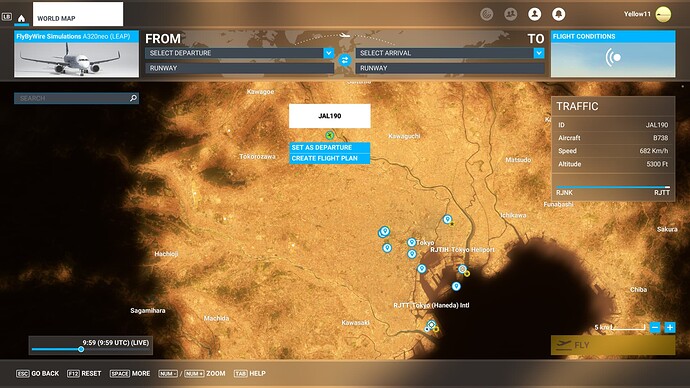Click the Sagamihara city label
Viewport: 690px width, 388px height.
click(x=148, y=311)
